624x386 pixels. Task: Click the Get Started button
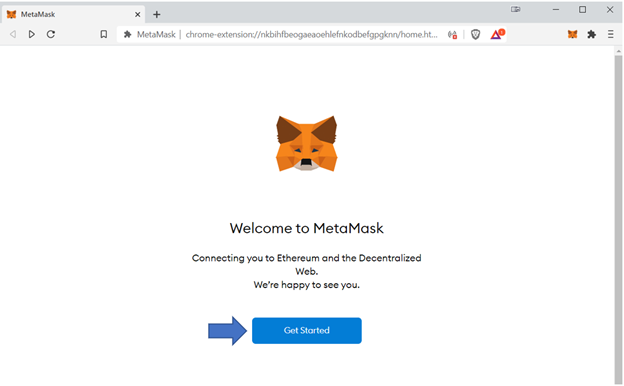[x=306, y=330]
